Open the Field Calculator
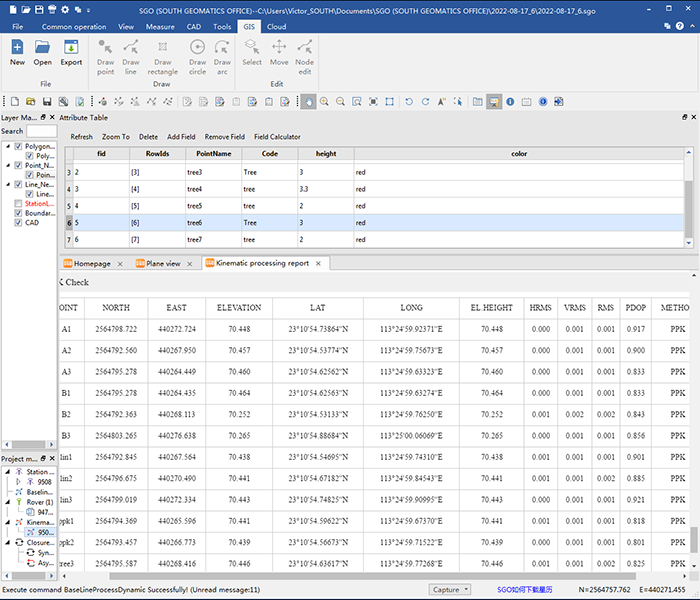The width and height of the screenshot is (700, 600). pos(277,137)
